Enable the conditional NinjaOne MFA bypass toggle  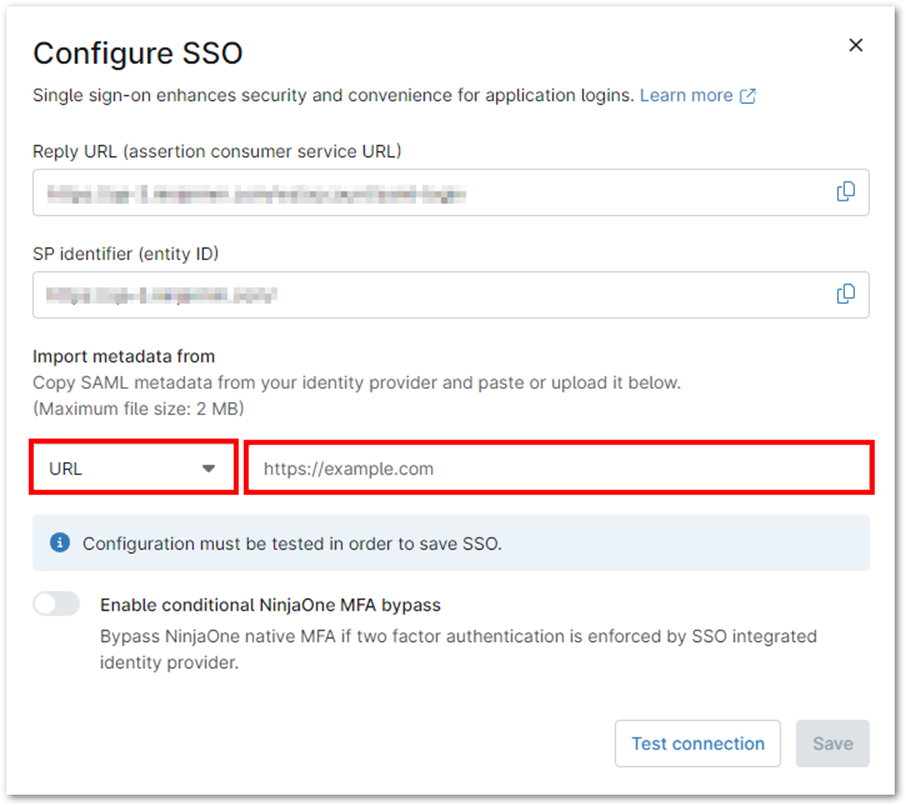56,604
